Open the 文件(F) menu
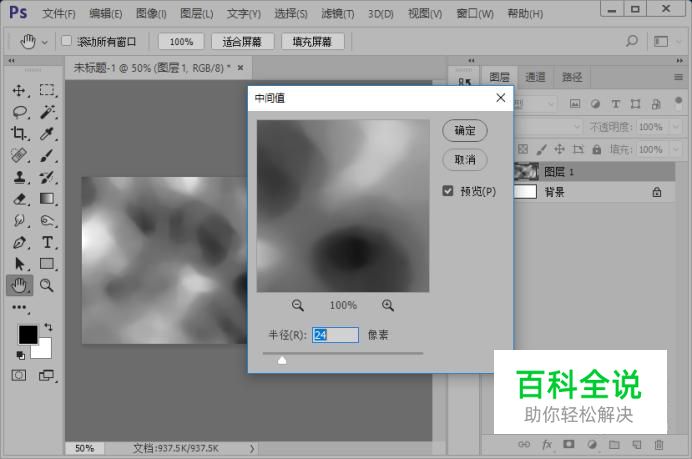The image size is (692, 459). click(x=59, y=14)
